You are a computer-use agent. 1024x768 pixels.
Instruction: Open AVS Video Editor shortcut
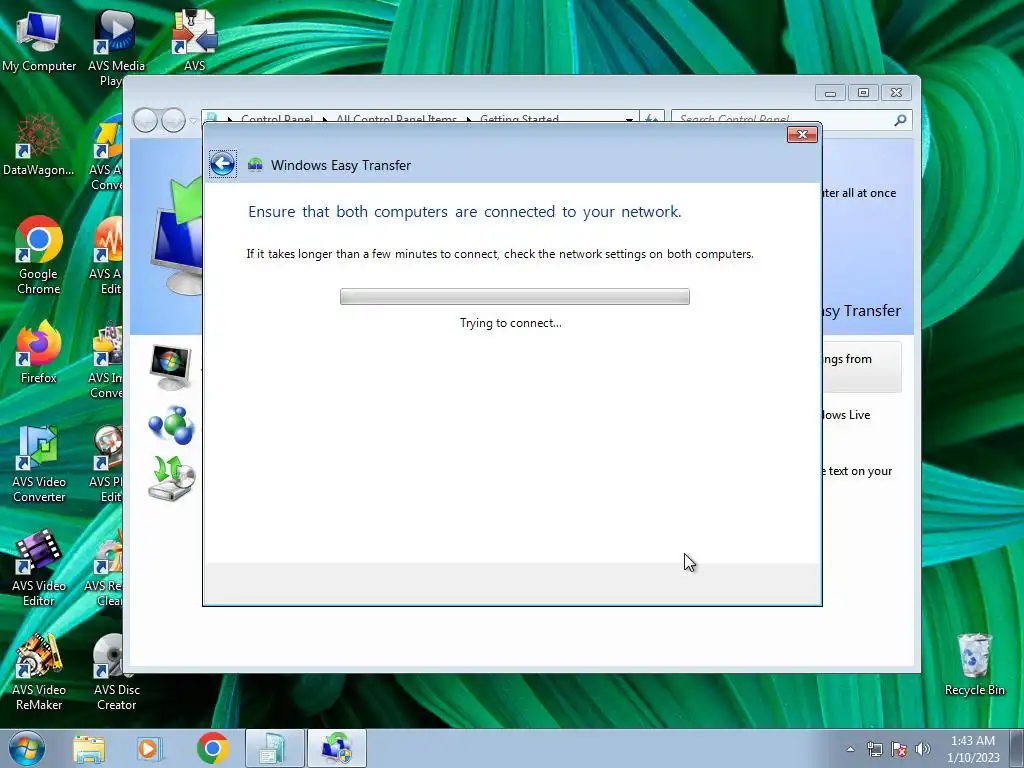(39, 568)
